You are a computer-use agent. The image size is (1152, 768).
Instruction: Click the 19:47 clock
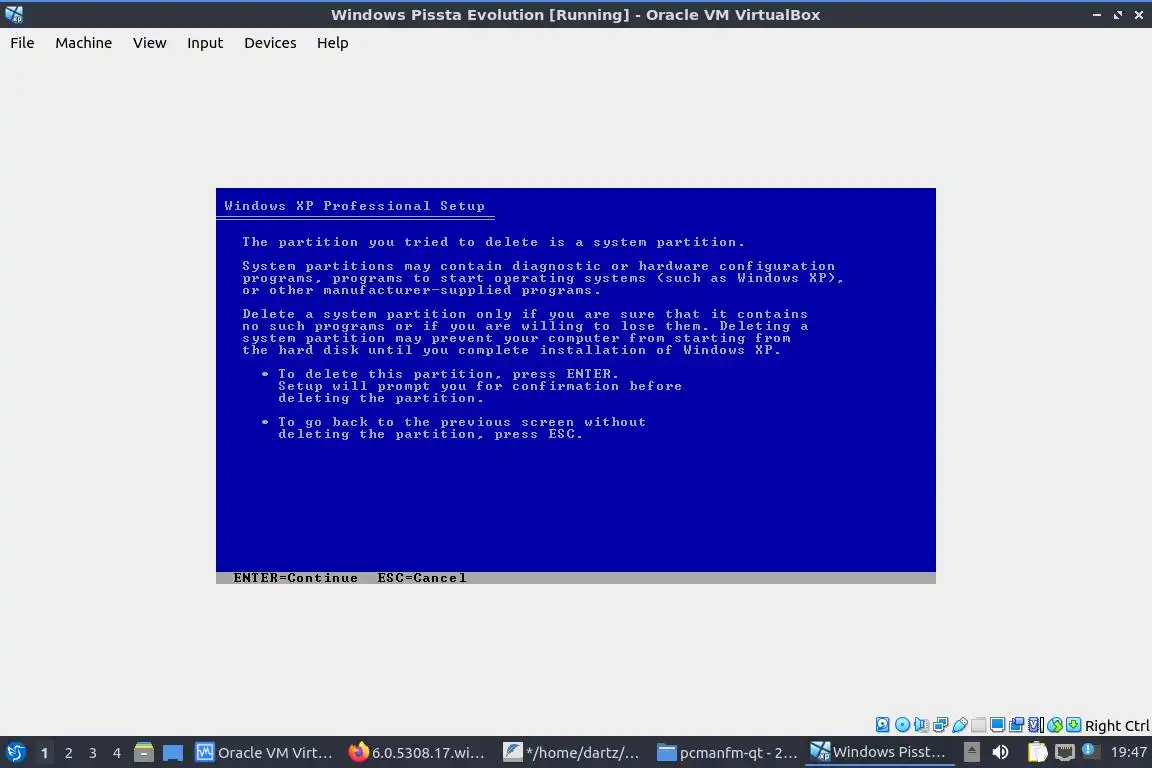(1128, 752)
